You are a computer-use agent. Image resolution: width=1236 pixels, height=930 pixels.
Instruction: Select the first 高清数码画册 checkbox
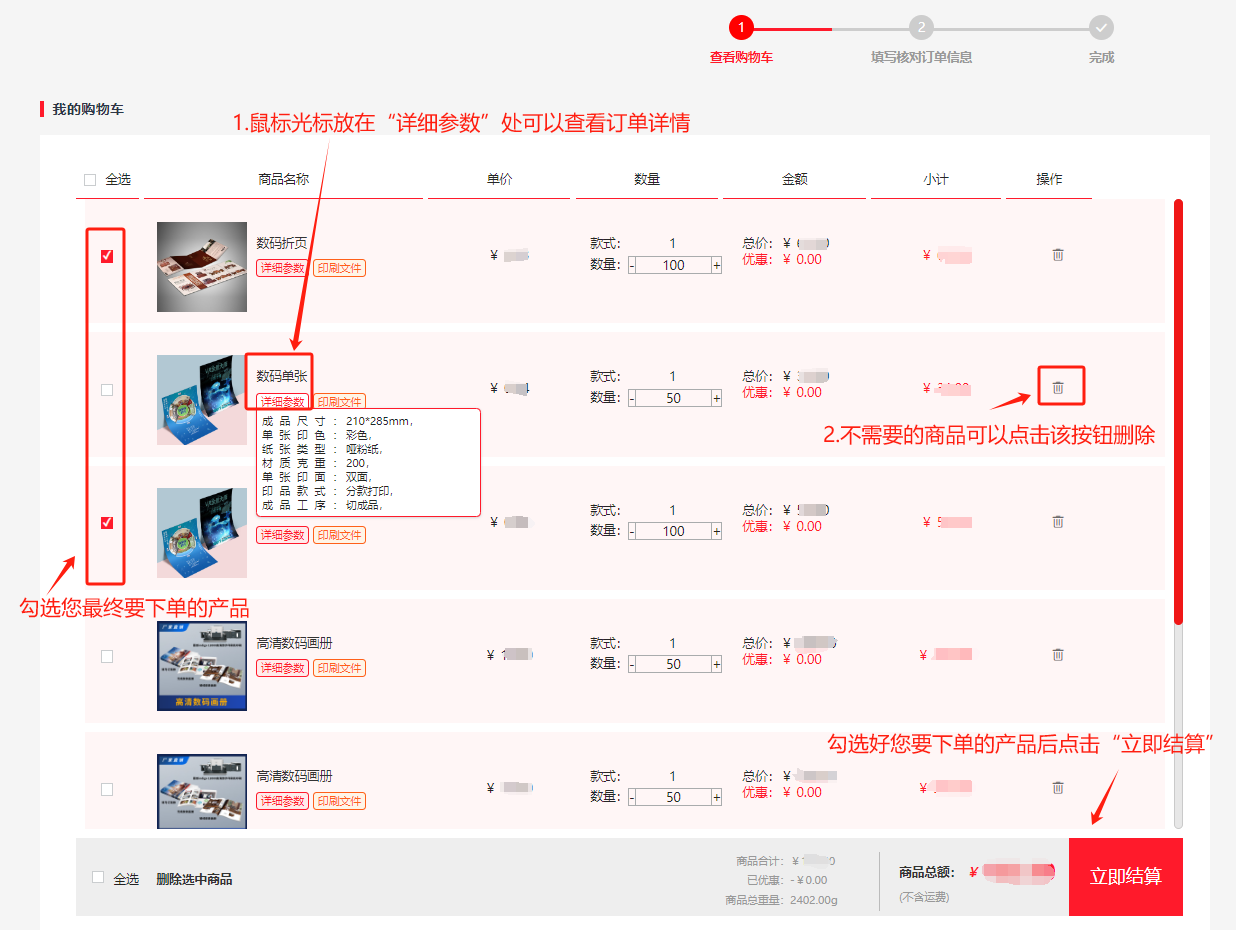107,656
